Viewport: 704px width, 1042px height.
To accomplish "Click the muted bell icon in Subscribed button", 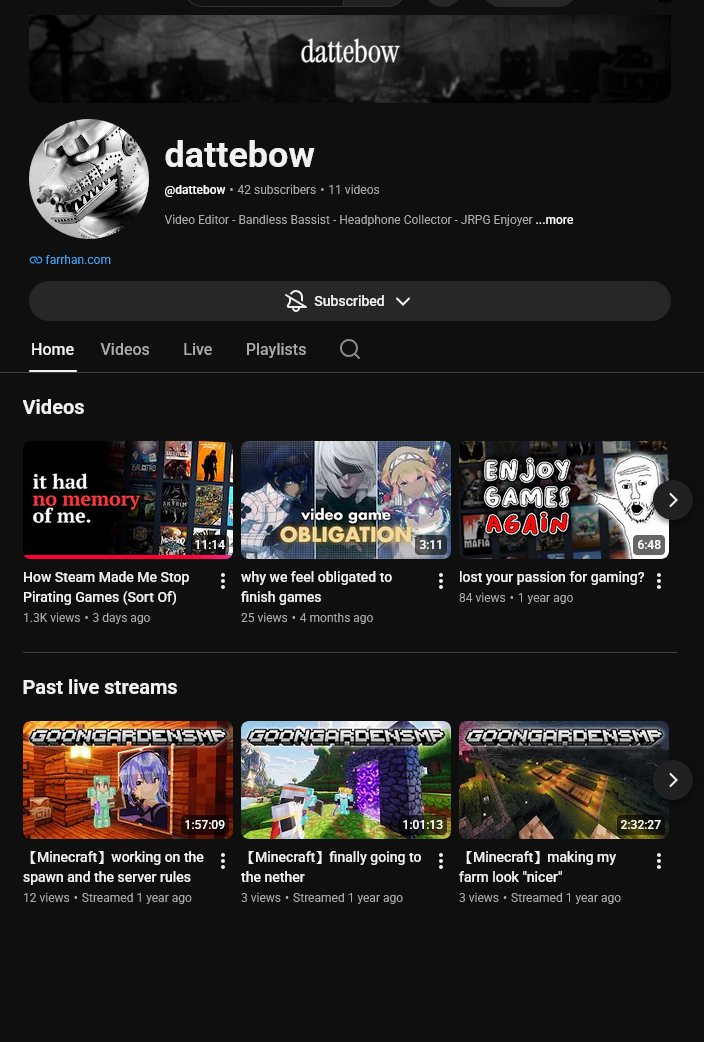I will tap(296, 301).
